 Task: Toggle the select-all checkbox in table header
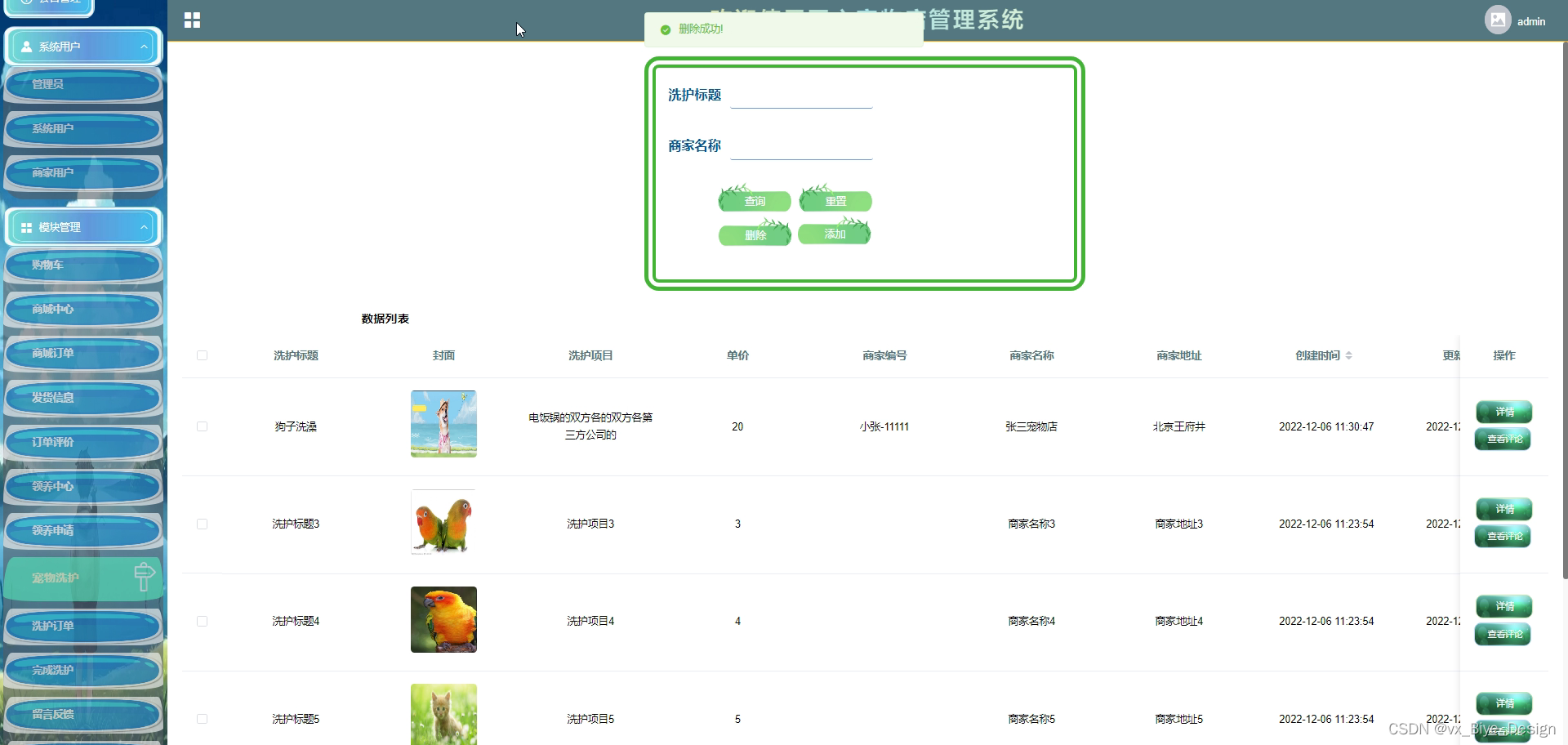202,355
